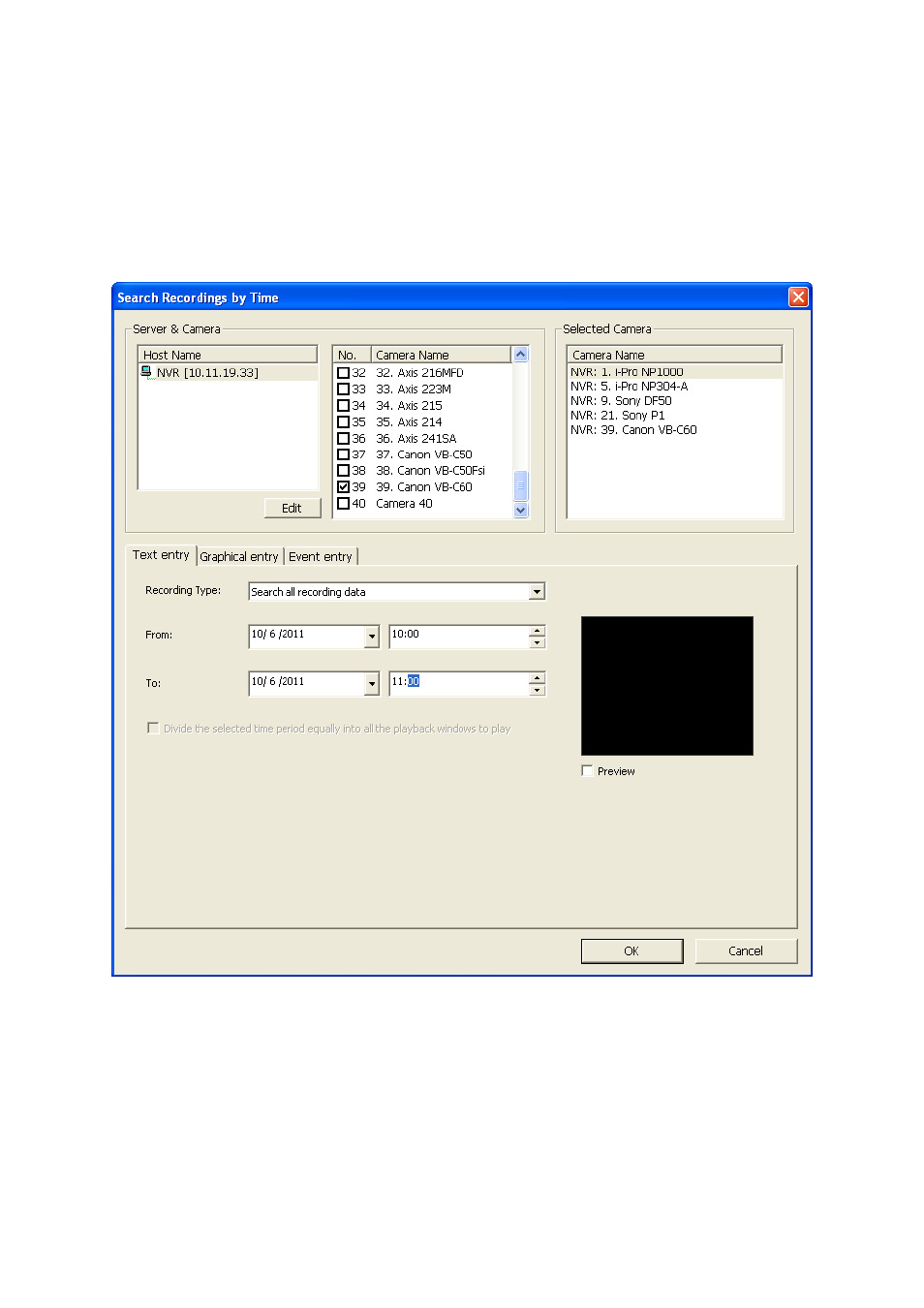924x1308 pixels.
Task: Check camera 40 Camera 40
Action: (343, 504)
